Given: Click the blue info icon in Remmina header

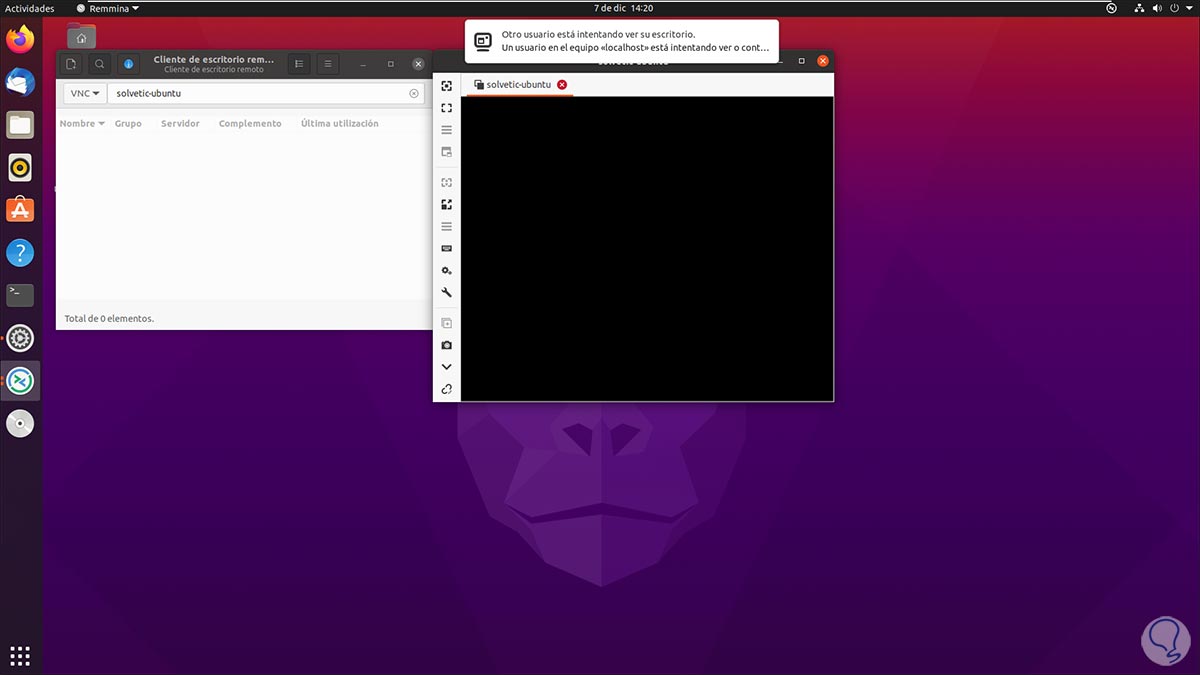Looking at the screenshot, I should (x=128, y=64).
